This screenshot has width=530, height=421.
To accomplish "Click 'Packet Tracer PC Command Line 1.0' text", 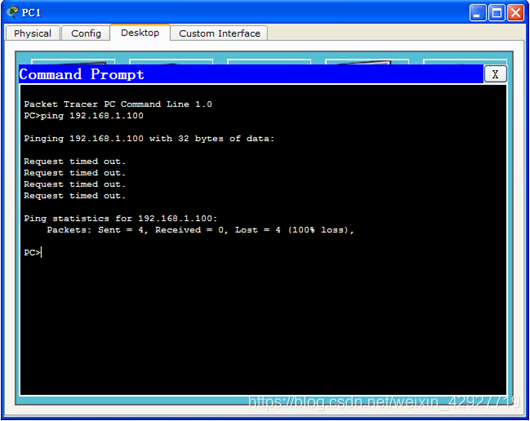I will click(x=118, y=104).
